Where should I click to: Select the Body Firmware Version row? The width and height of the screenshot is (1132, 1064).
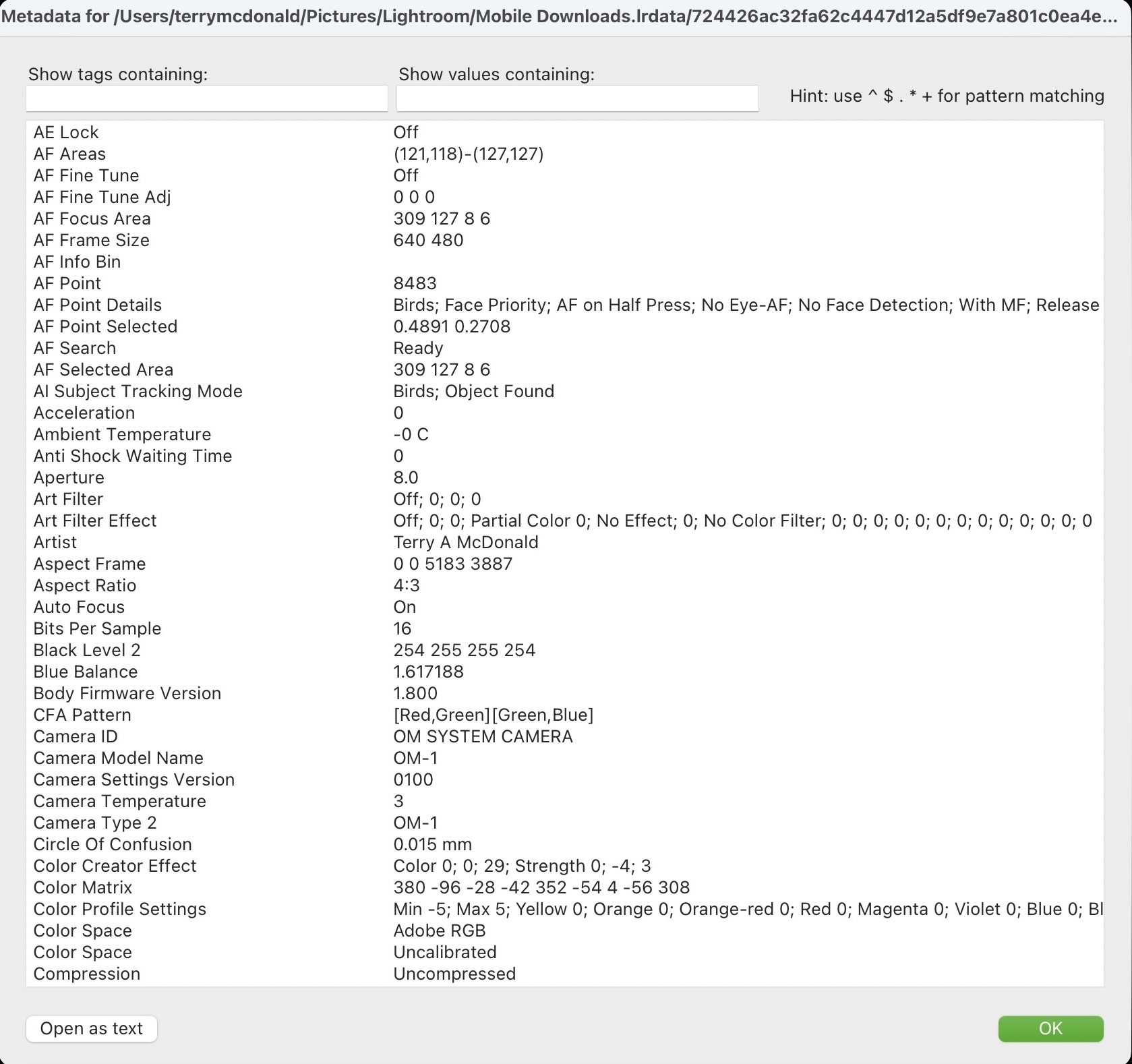click(x=127, y=693)
